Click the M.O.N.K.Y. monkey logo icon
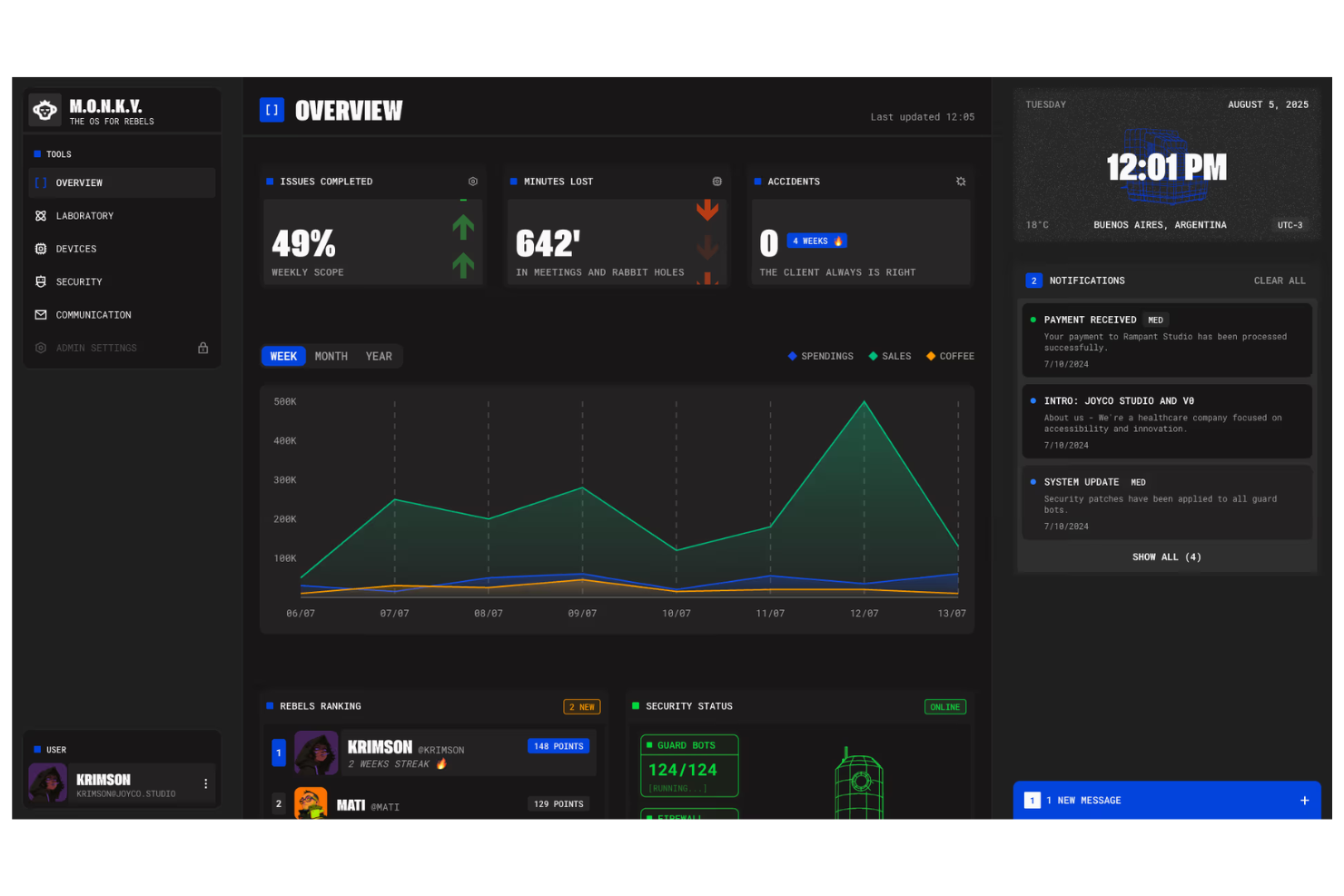 [x=44, y=111]
